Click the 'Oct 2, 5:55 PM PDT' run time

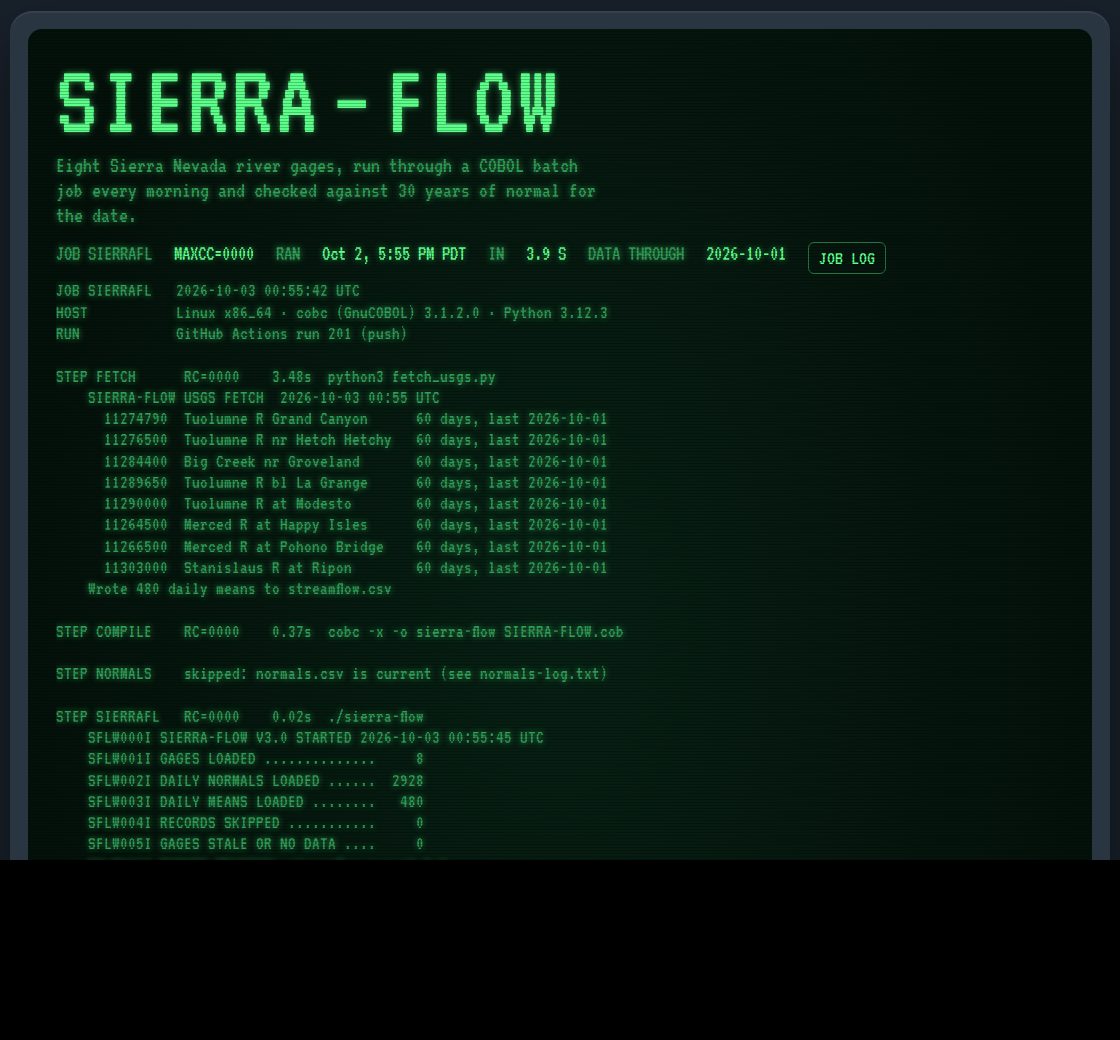pyautogui.click(x=394, y=254)
